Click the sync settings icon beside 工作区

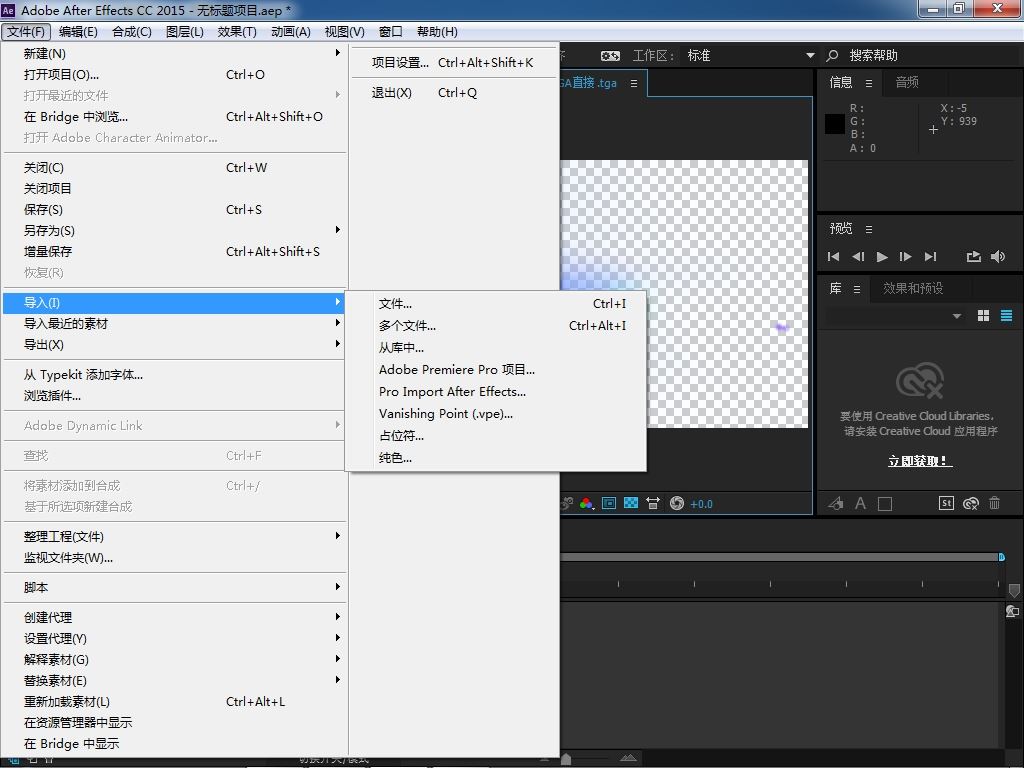610,56
